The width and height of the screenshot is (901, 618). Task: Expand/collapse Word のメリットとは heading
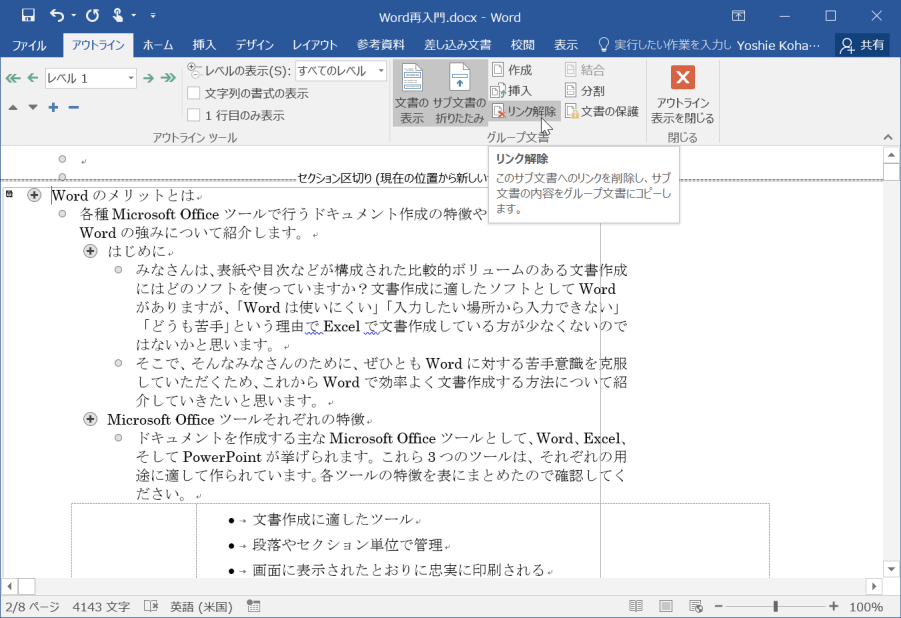click(34, 195)
